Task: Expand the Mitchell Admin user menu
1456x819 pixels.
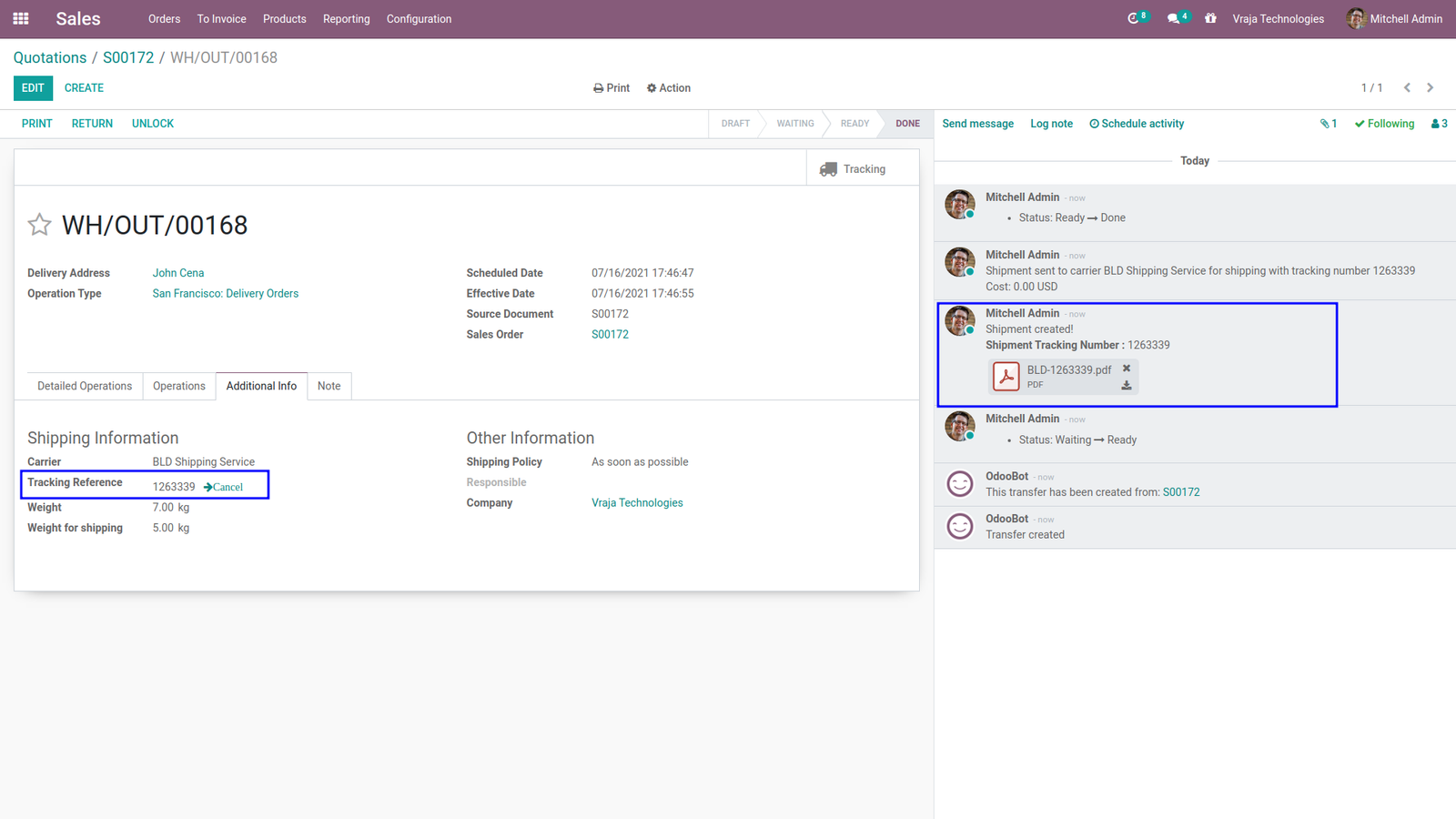Action: (x=1395, y=18)
